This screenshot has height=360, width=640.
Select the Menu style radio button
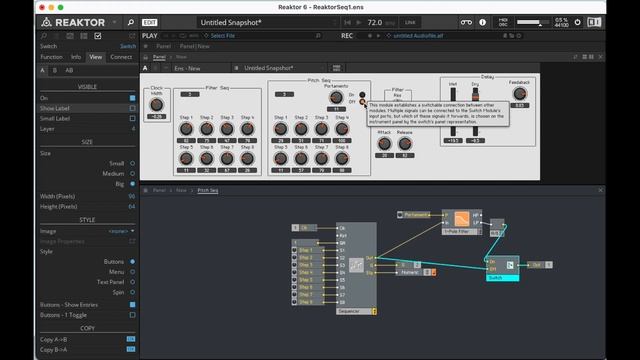click(x=133, y=272)
